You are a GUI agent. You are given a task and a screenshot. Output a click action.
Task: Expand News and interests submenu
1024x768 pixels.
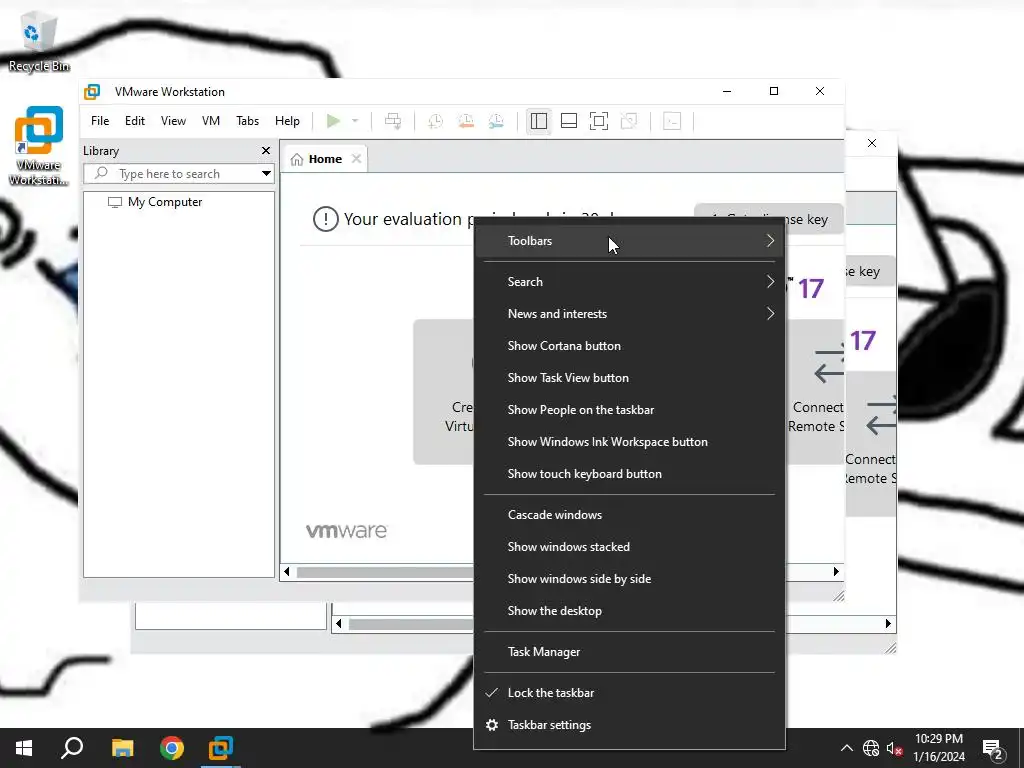point(630,314)
